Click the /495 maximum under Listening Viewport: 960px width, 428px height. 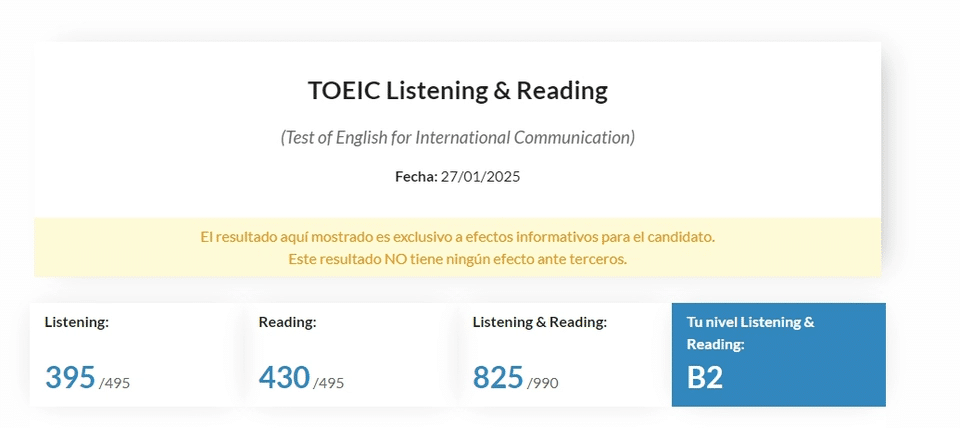coord(114,383)
